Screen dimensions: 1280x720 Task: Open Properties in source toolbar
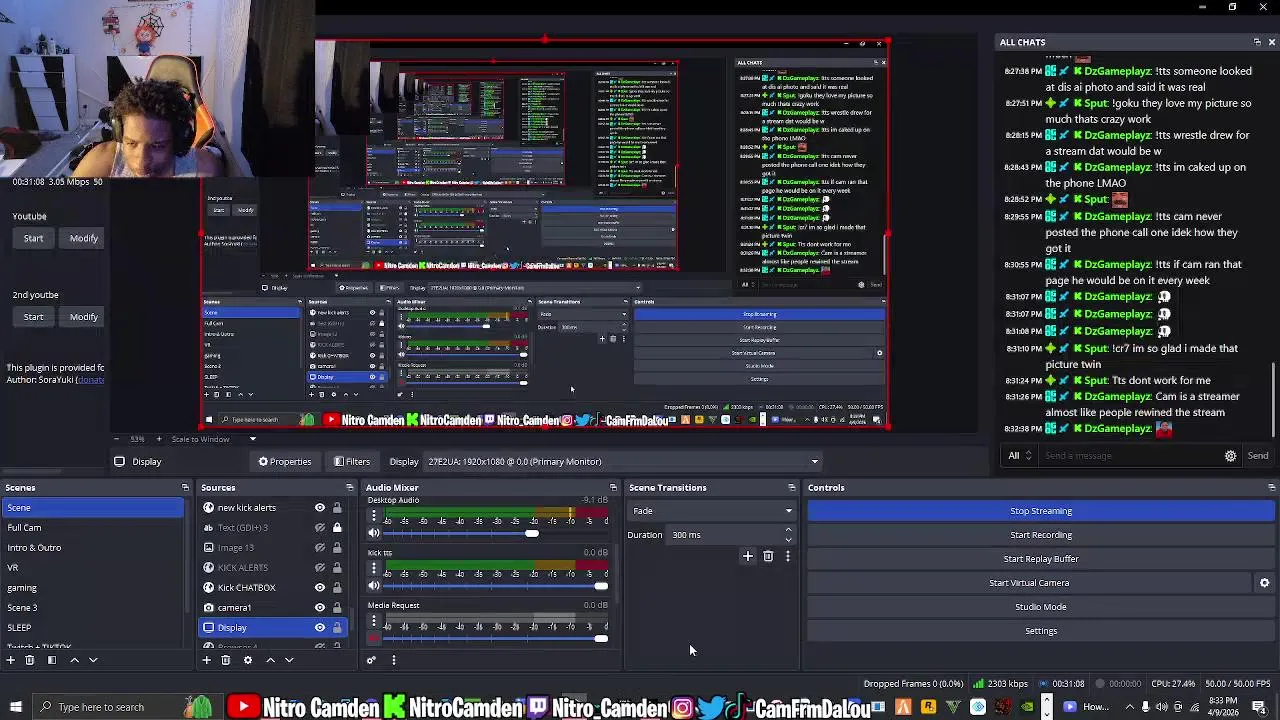[x=284, y=462]
